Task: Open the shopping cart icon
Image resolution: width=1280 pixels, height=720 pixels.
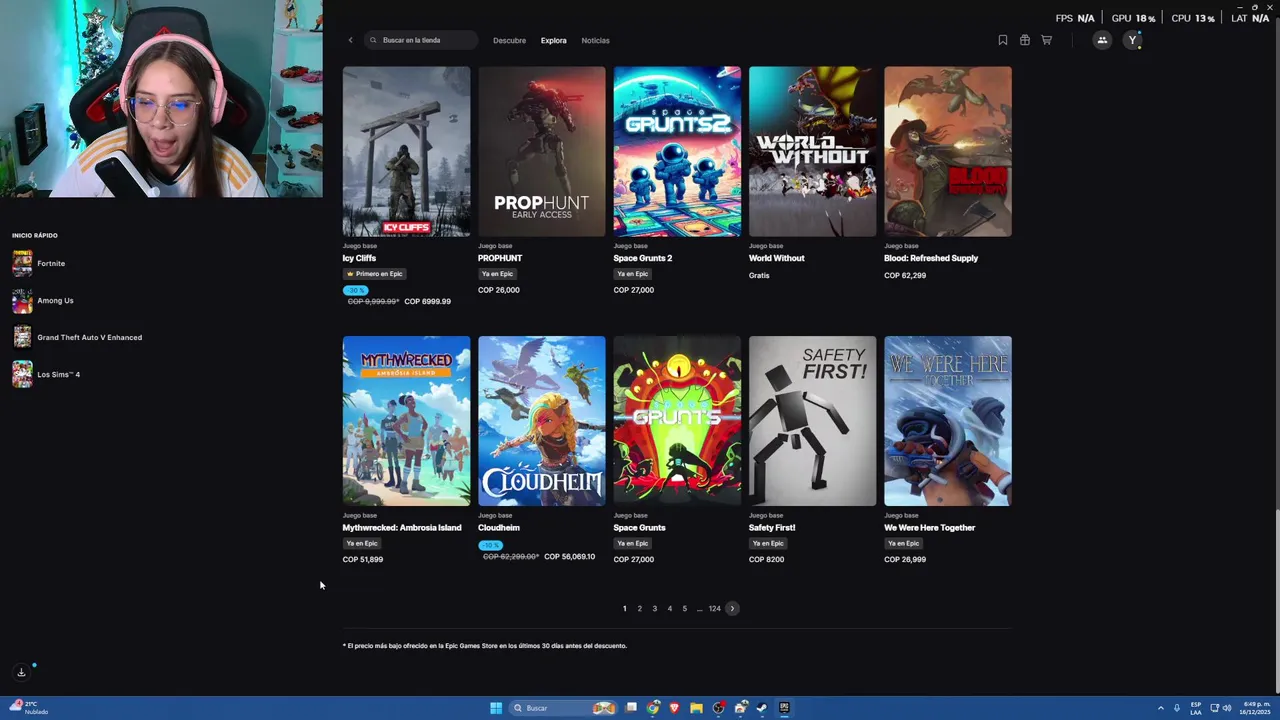Action: point(1047,40)
